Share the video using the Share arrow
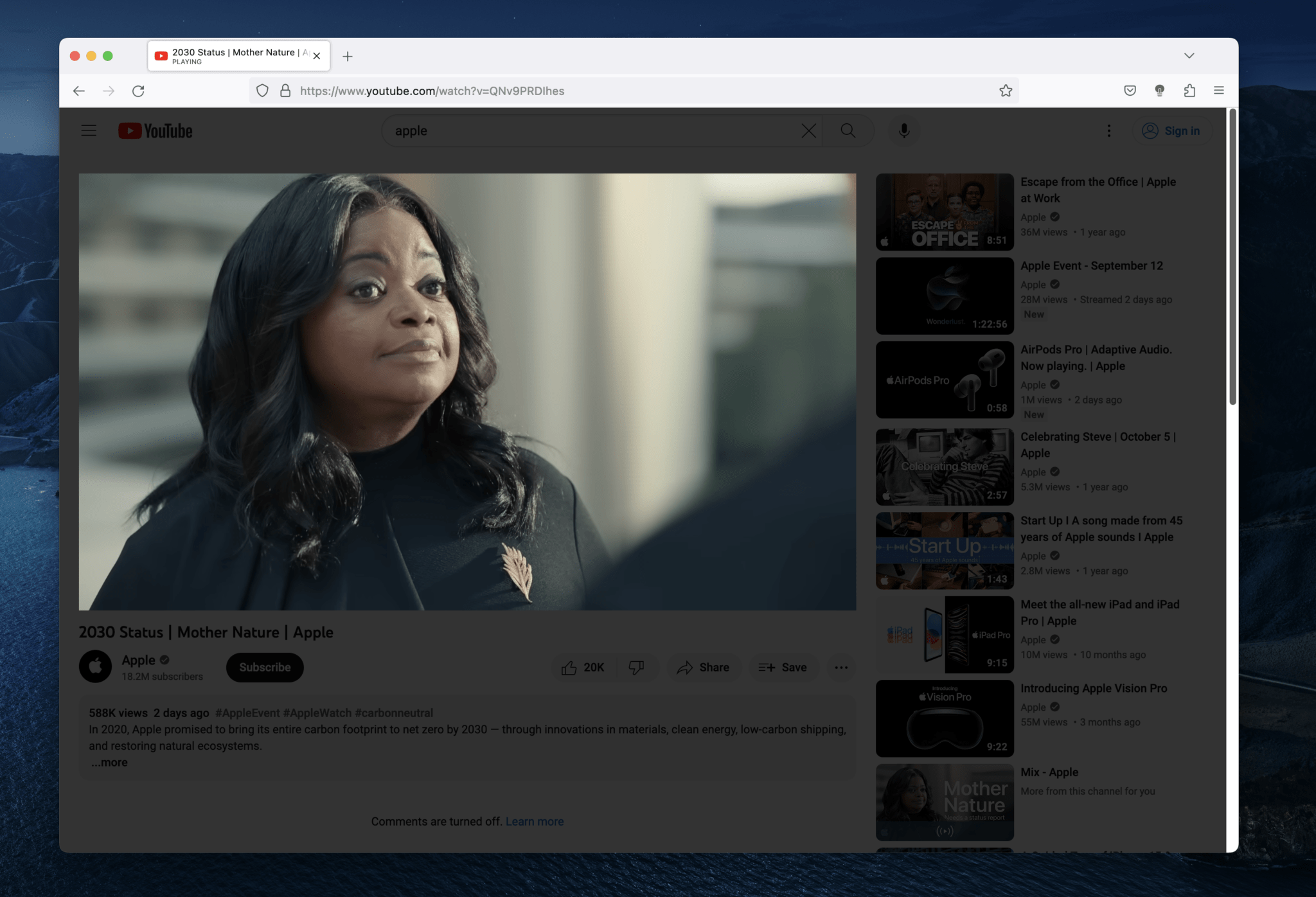The width and height of the screenshot is (1316, 897). pos(704,667)
